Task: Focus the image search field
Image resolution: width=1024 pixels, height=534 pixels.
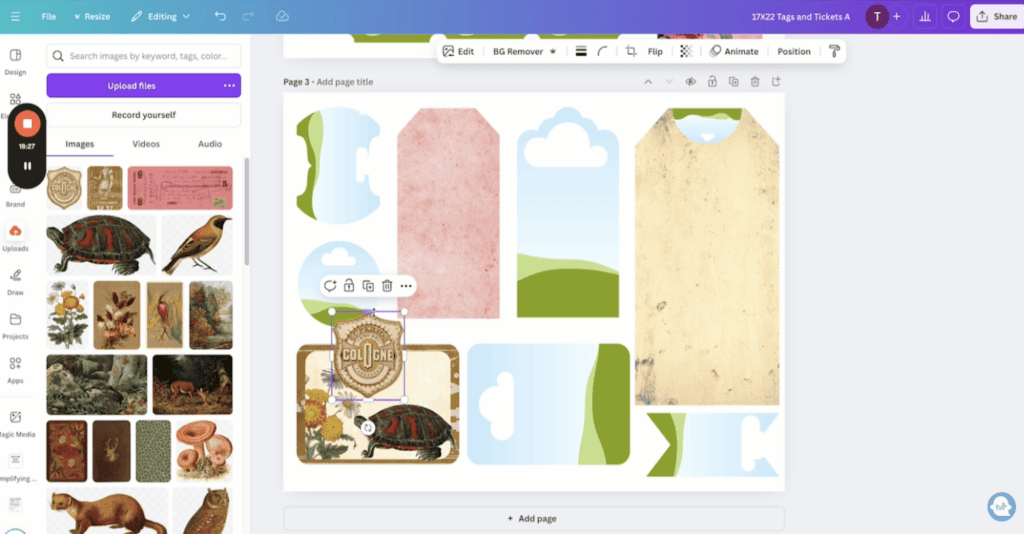Action: pos(144,56)
